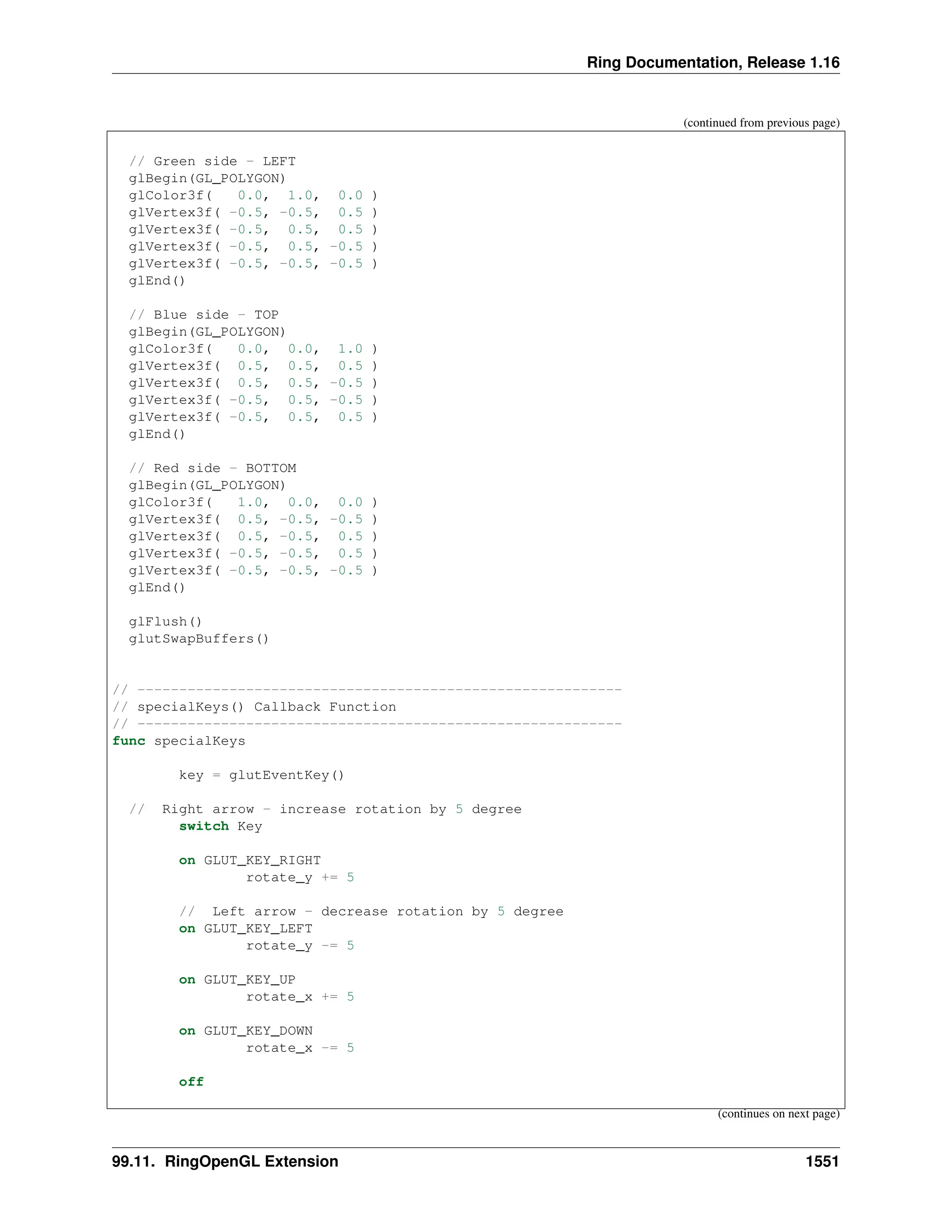Image resolution: width=952 pixels, height=1232 pixels.
Task: Click the '// Blue side - TOP' comment
Action: (204, 315)
